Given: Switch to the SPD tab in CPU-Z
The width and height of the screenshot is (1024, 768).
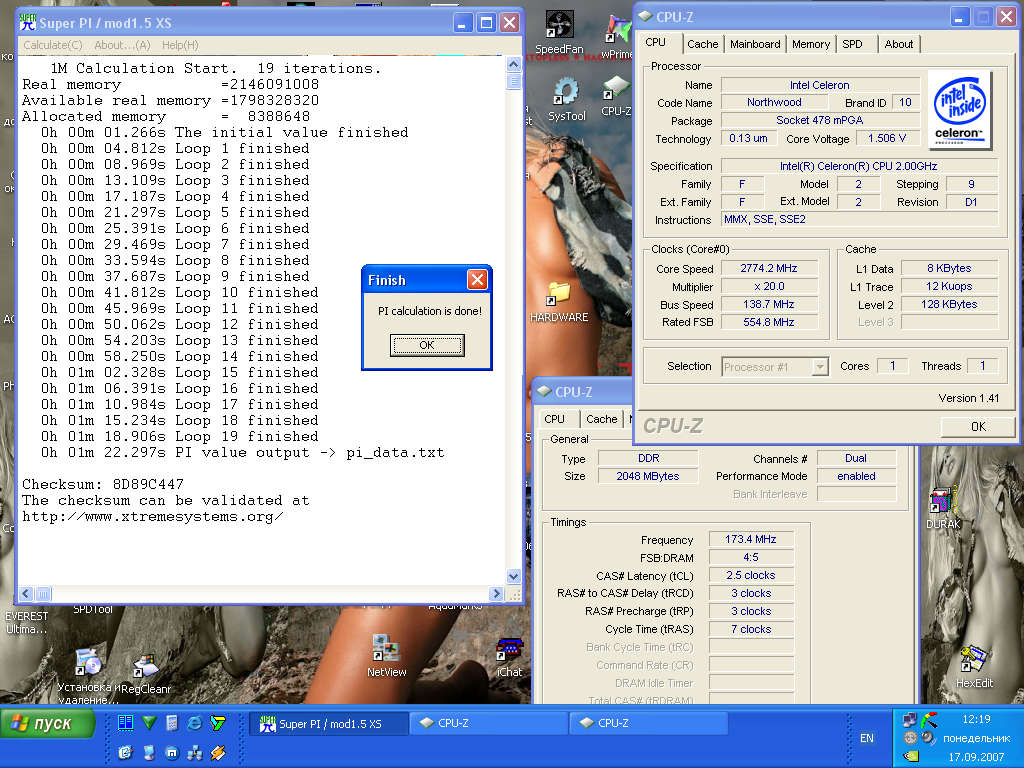Looking at the screenshot, I should tap(852, 44).
